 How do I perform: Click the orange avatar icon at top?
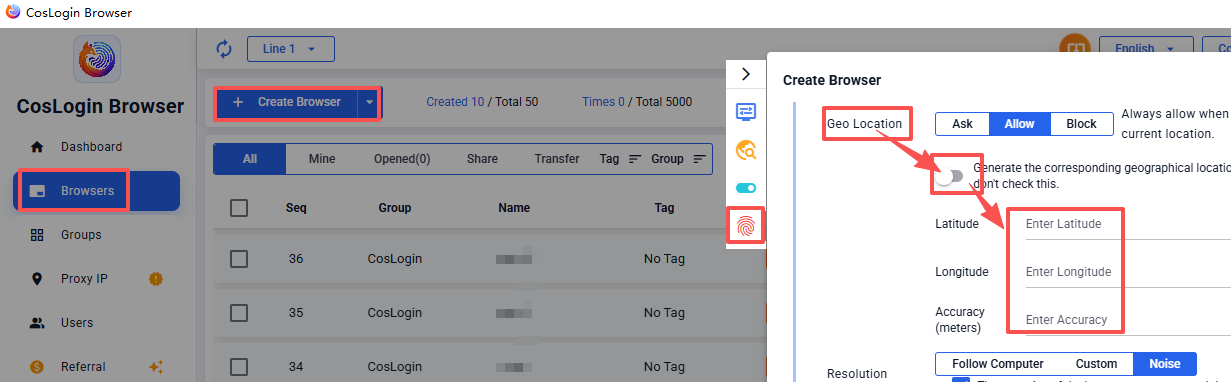[x=1074, y=49]
